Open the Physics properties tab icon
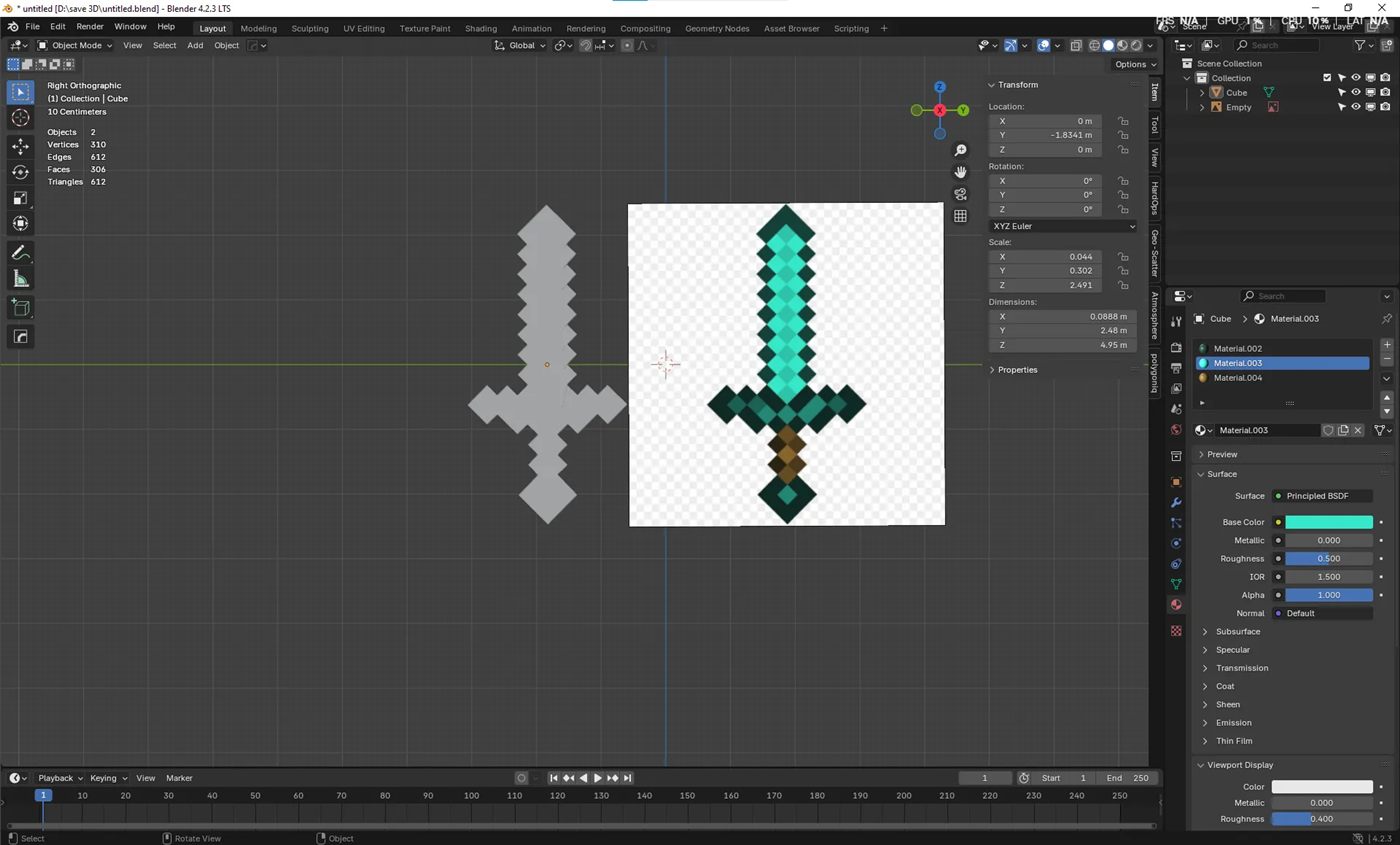Viewport: 1400px width, 845px height. coord(1176,543)
